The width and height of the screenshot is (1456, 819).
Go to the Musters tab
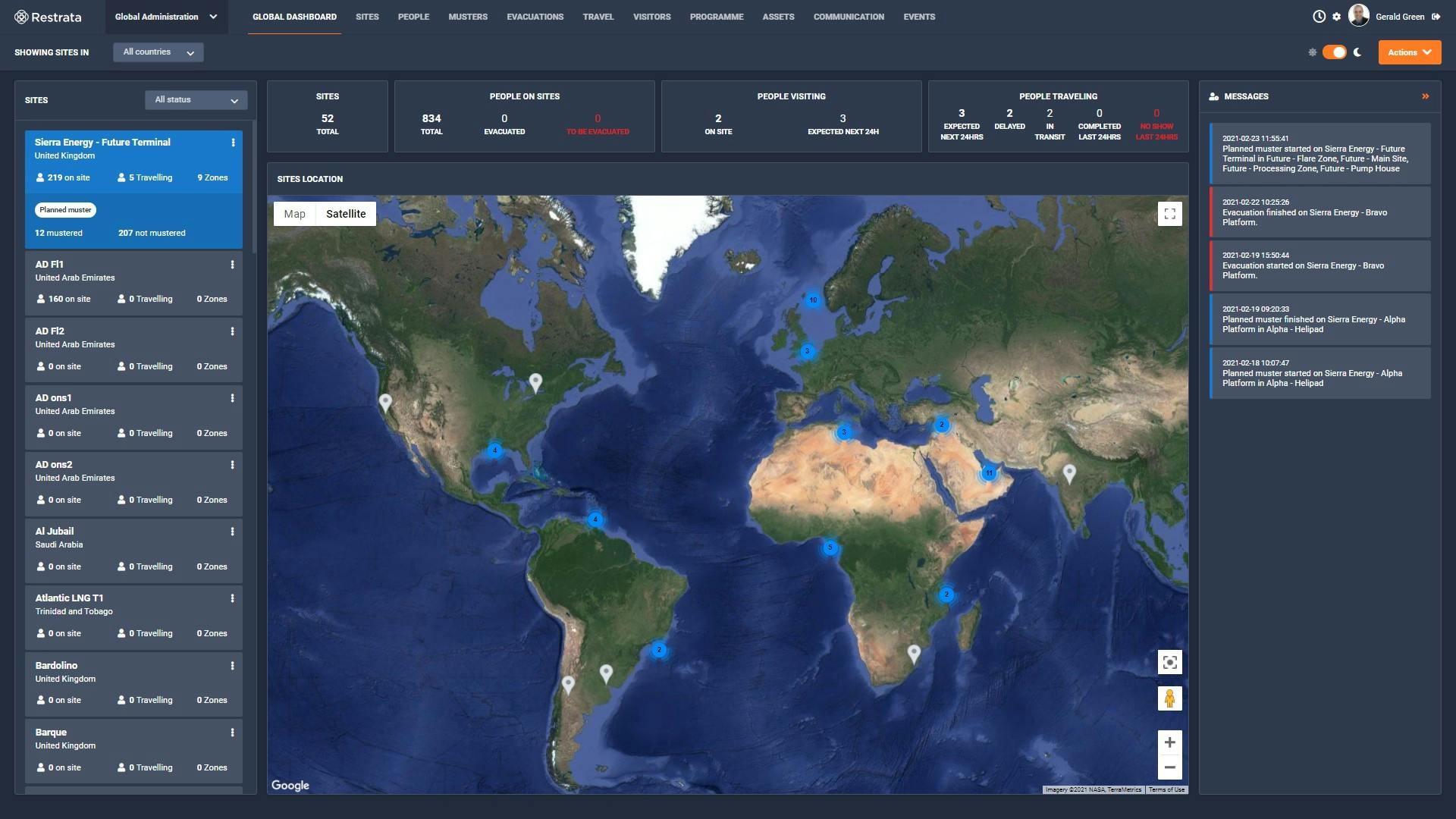[x=467, y=17]
